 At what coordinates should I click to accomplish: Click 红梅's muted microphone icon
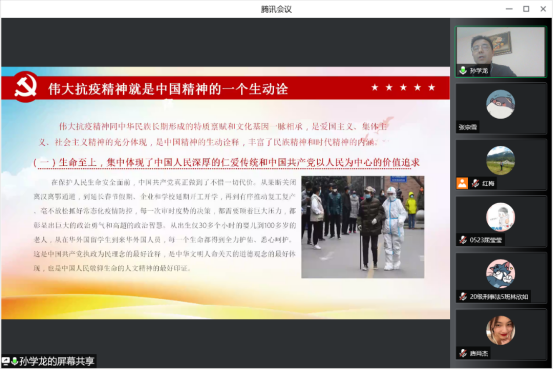coord(475,183)
